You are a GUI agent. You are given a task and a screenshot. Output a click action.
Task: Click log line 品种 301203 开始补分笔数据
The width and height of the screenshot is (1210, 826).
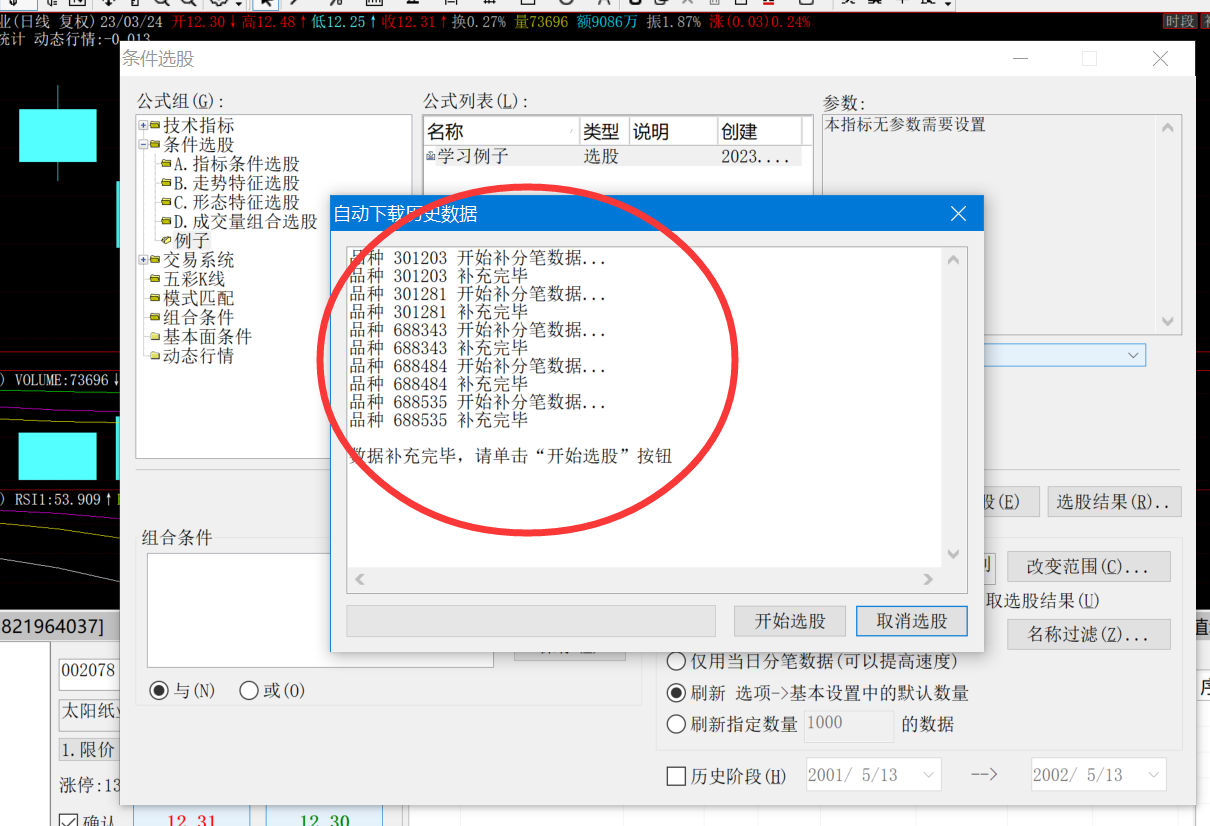point(478,258)
